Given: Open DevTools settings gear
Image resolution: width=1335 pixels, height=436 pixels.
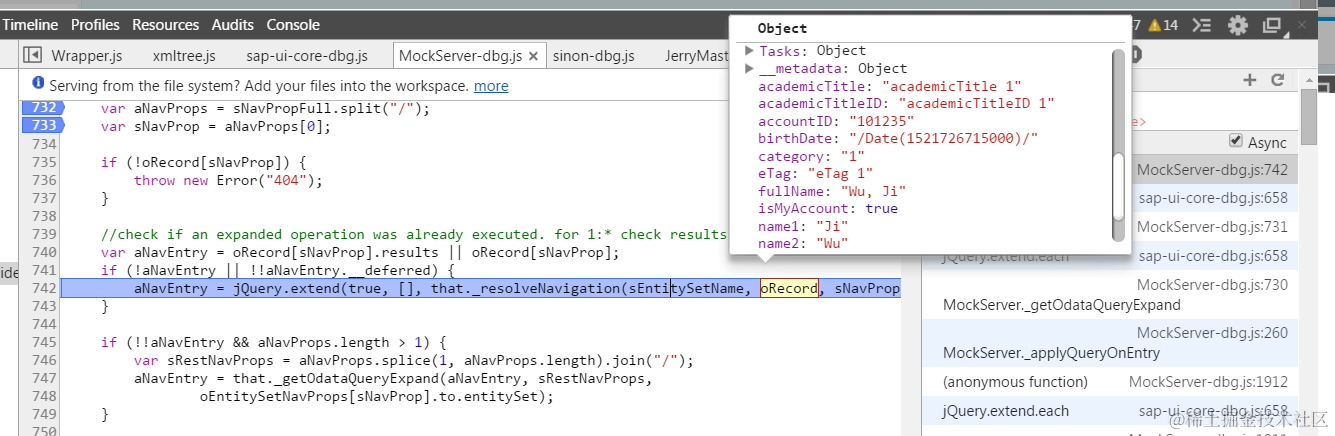Looking at the screenshot, I should click(x=1238, y=25).
